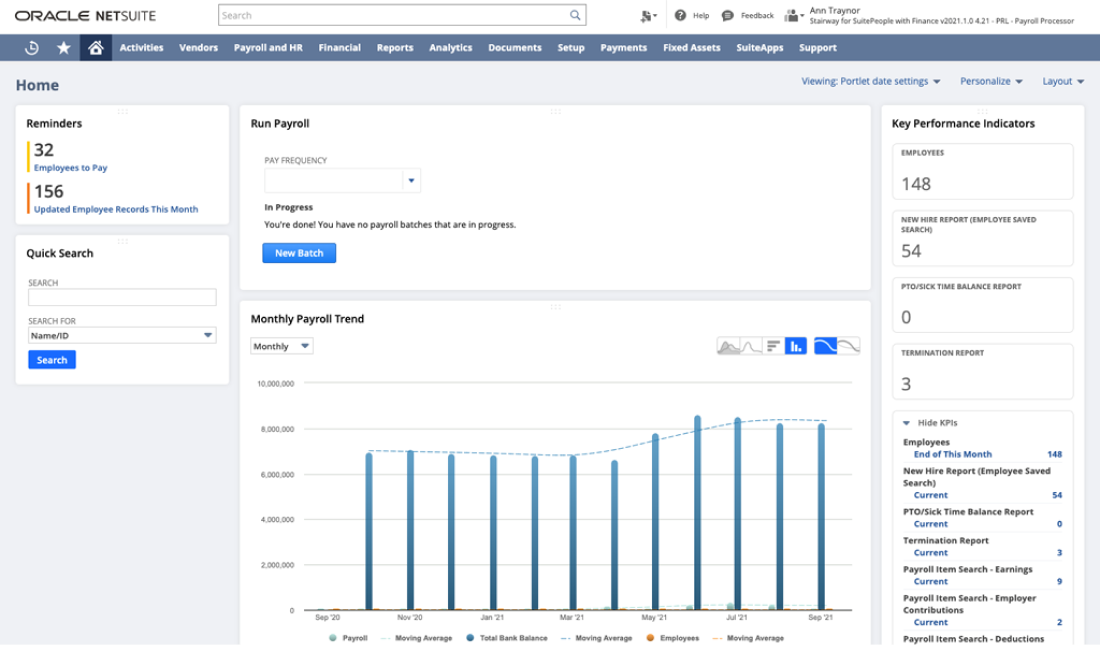Click the Termination Report 3 KPI tile

[x=982, y=371]
